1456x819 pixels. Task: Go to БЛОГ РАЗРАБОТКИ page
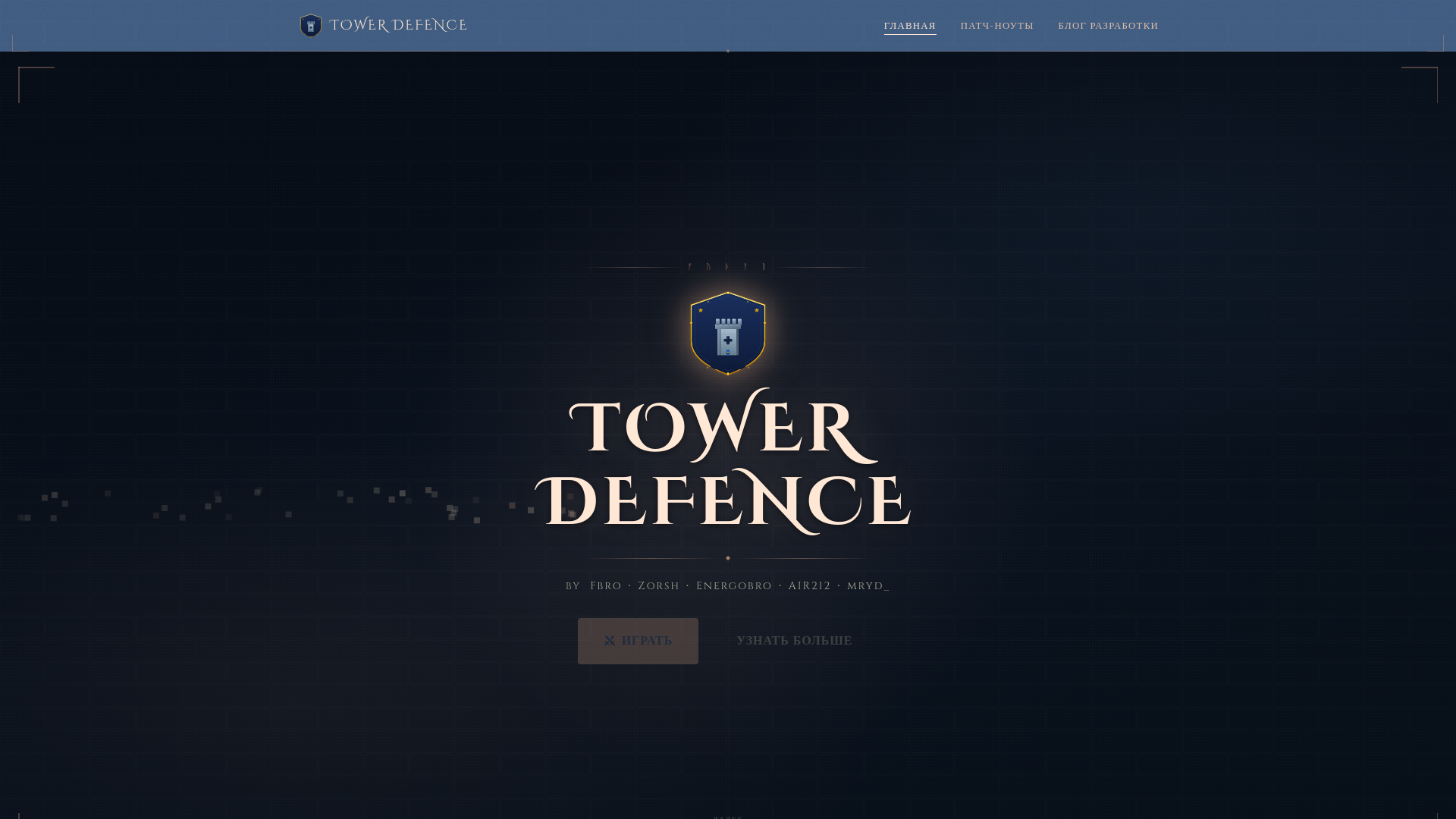(x=1108, y=26)
